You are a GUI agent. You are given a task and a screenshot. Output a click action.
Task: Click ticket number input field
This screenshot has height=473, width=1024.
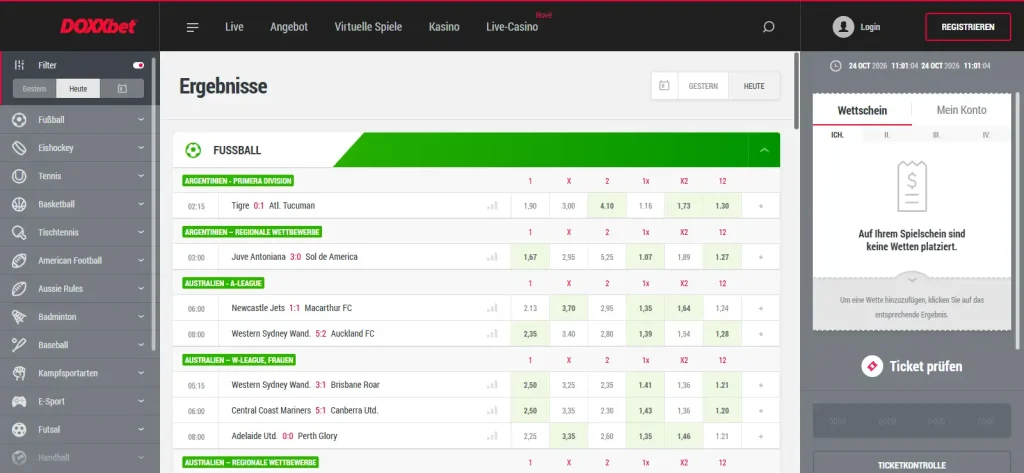click(912, 420)
